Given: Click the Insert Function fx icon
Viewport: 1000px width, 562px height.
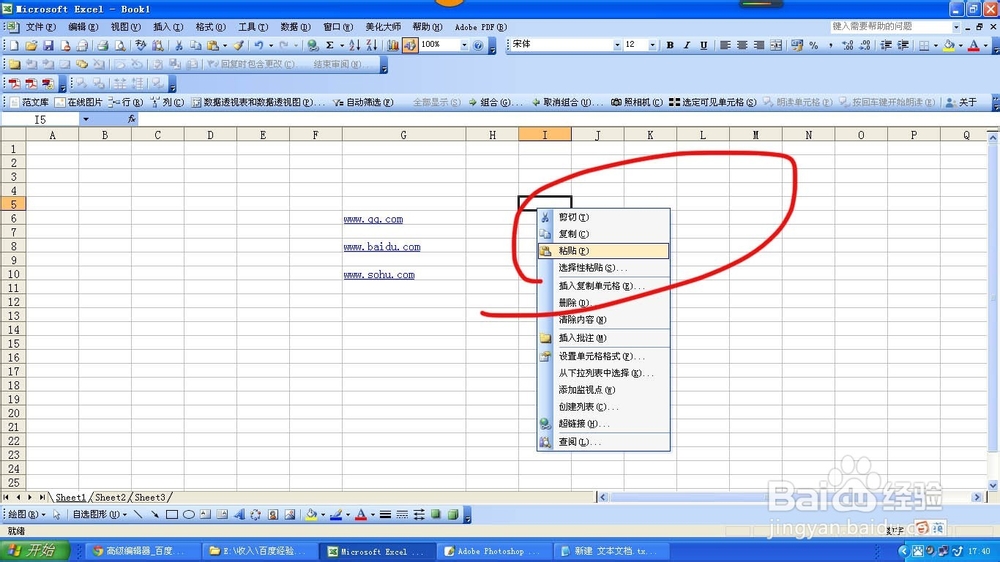Looking at the screenshot, I should click(131, 119).
